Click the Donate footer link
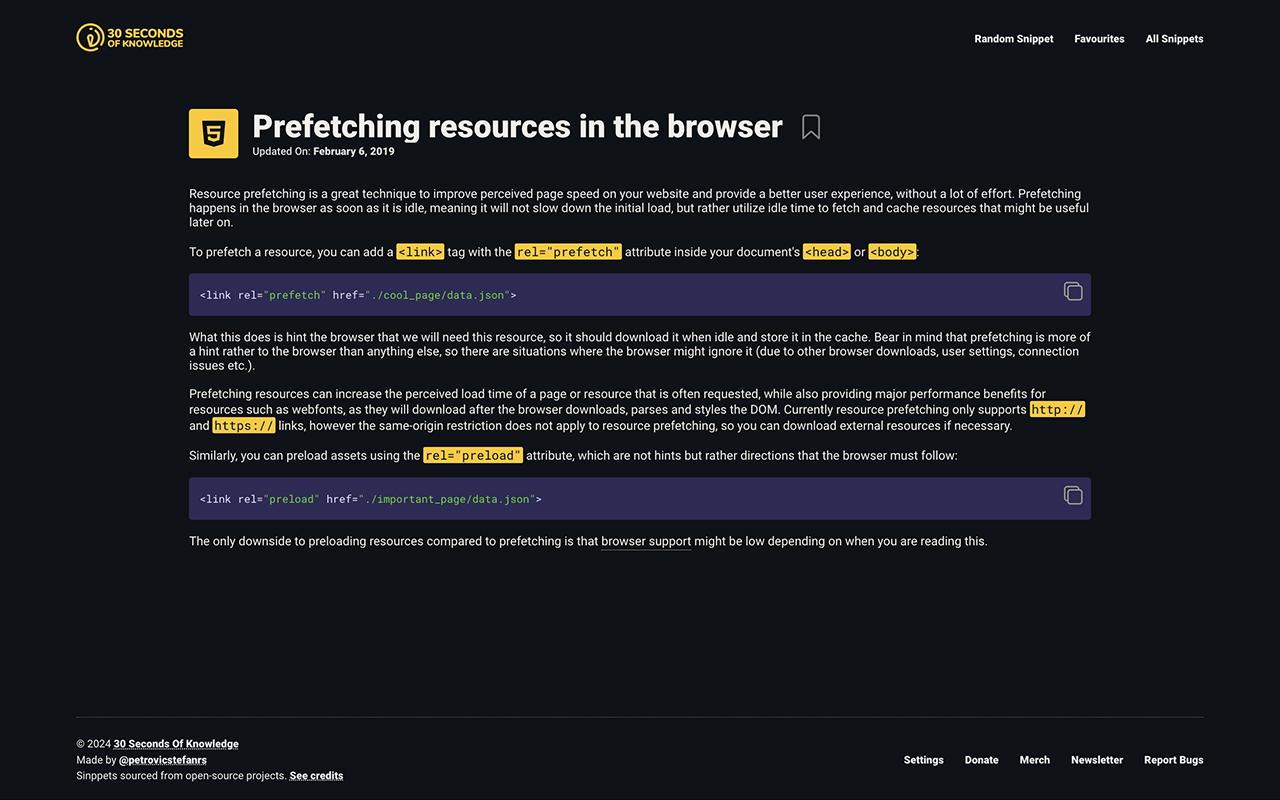Image resolution: width=1280 pixels, height=800 pixels. (981, 760)
